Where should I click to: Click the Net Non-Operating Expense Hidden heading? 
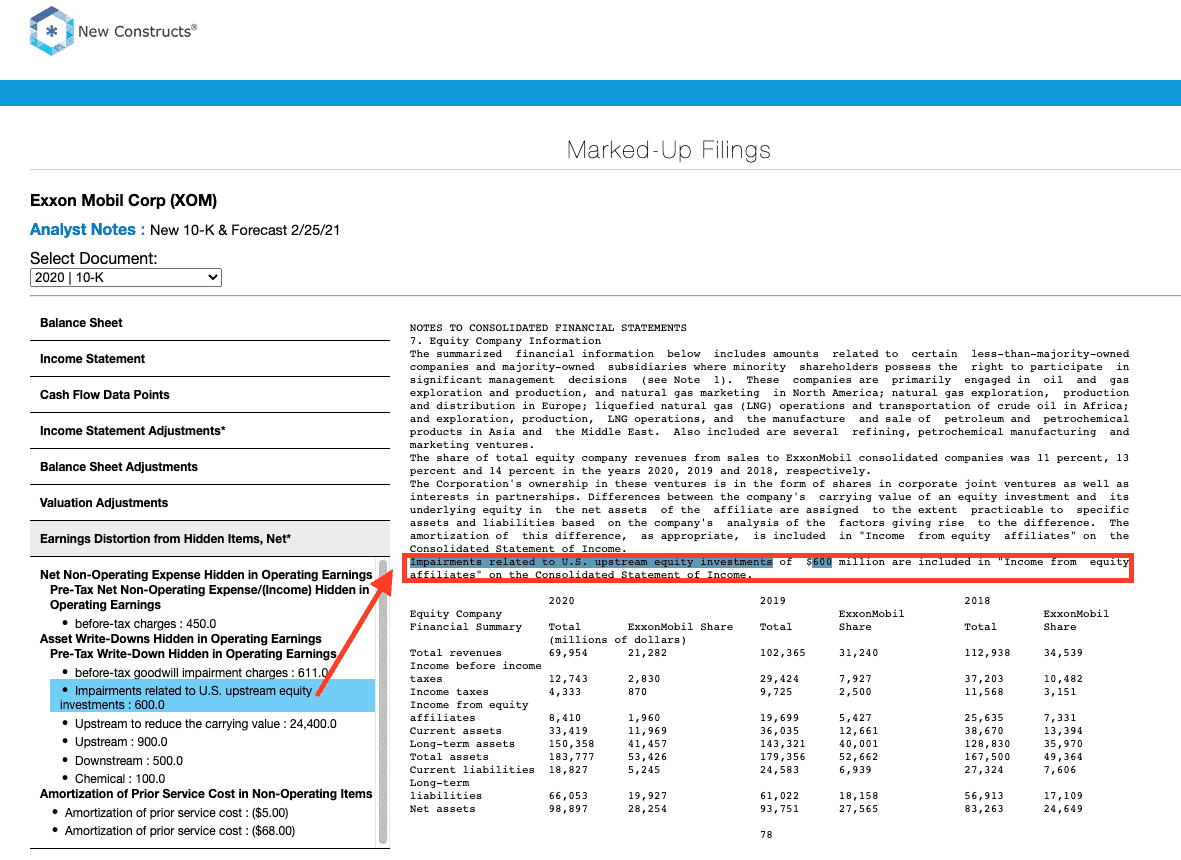206,575
